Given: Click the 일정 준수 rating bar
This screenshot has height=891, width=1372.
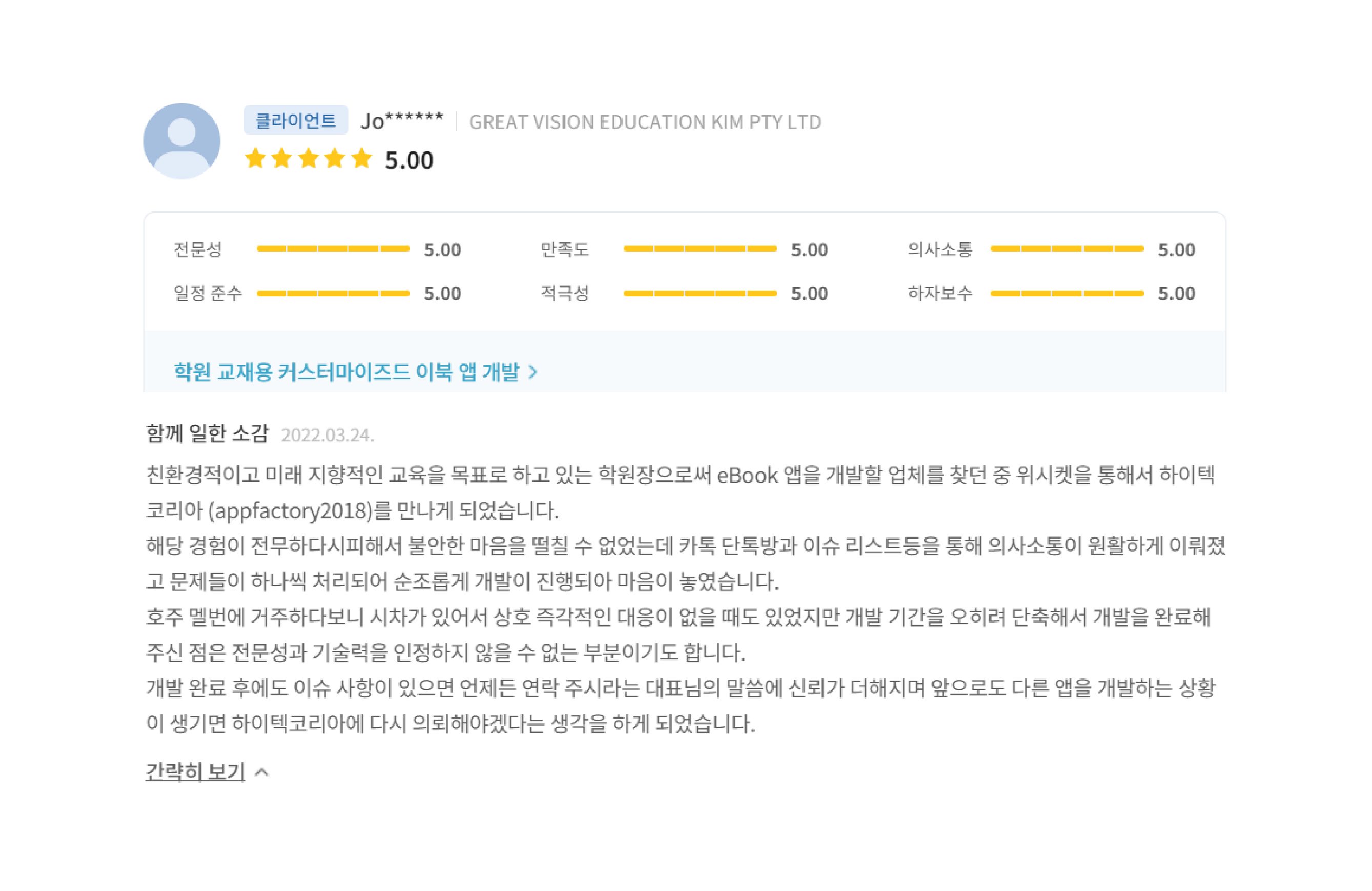Looking at the screenshot, I should click(333, 294).
